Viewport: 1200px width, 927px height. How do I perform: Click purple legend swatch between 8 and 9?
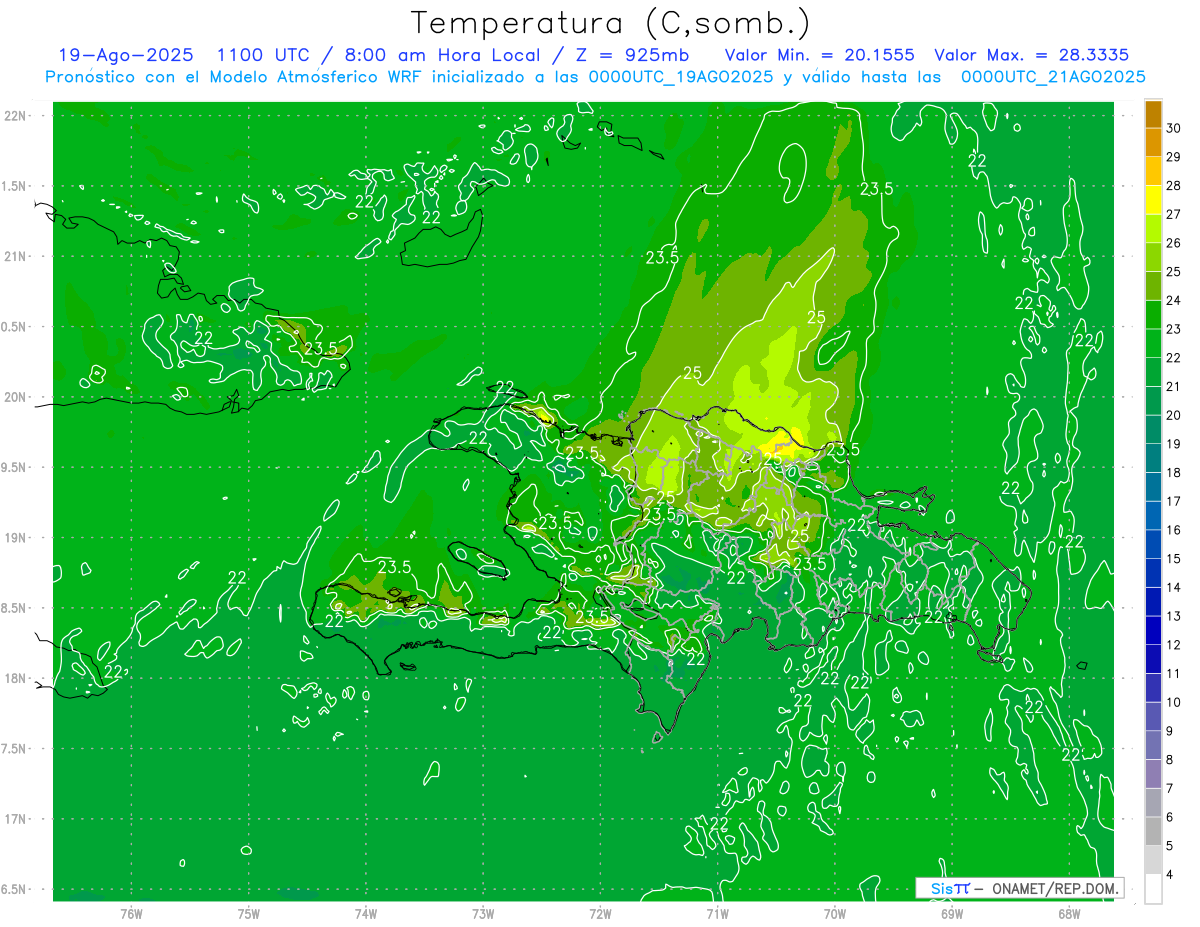[x=1153, y=745]
